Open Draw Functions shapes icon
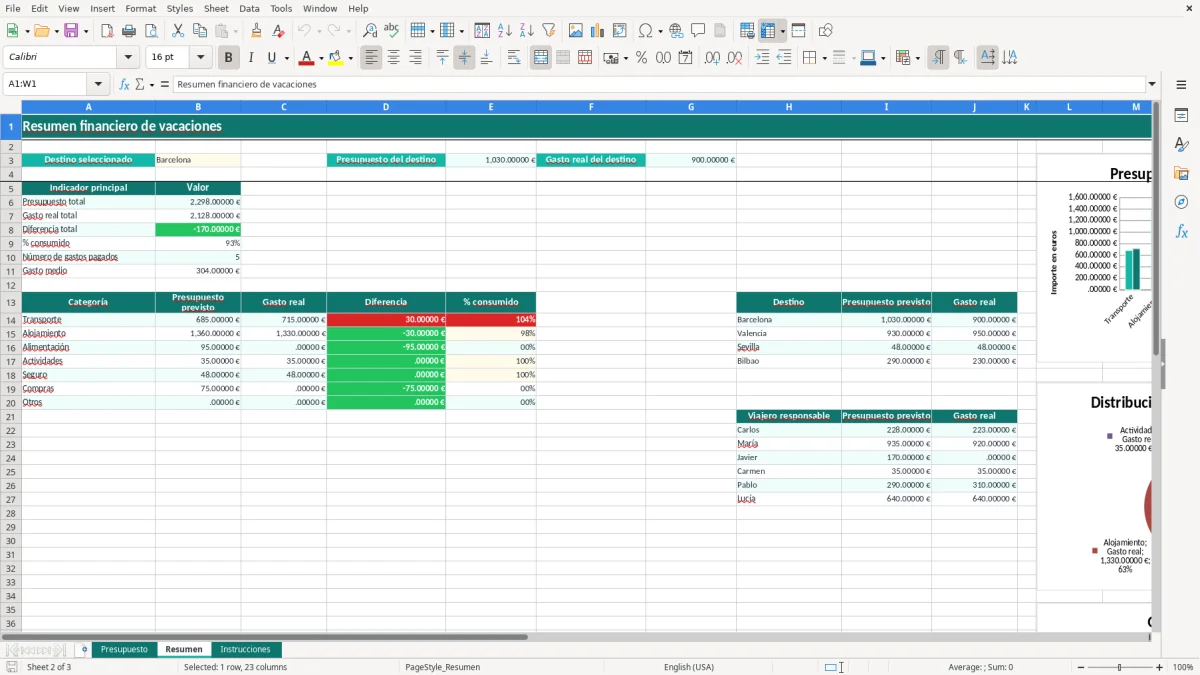The height and width of the screenshot is (675, 1200). (826, 31)
